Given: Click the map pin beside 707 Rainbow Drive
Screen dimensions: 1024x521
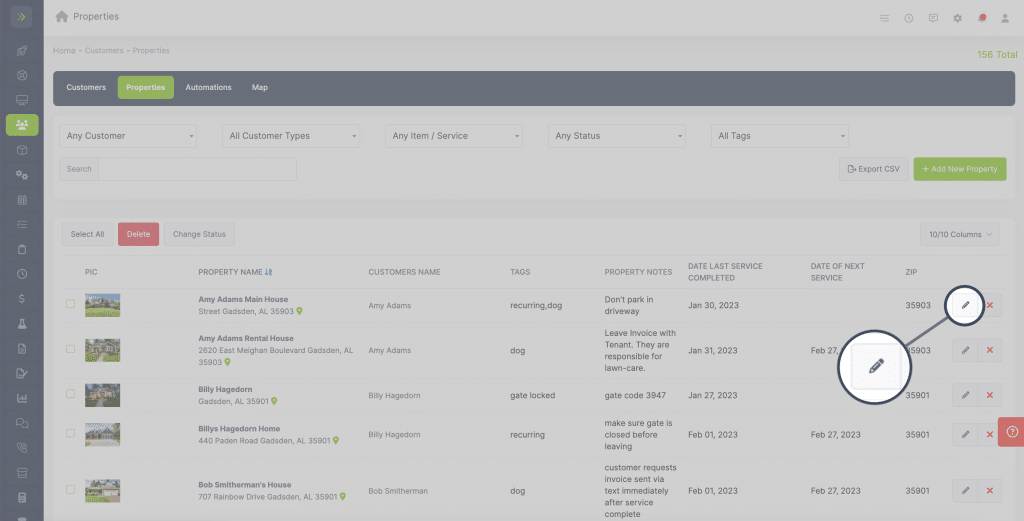Looking at the screenshot, I should (342, 497).
